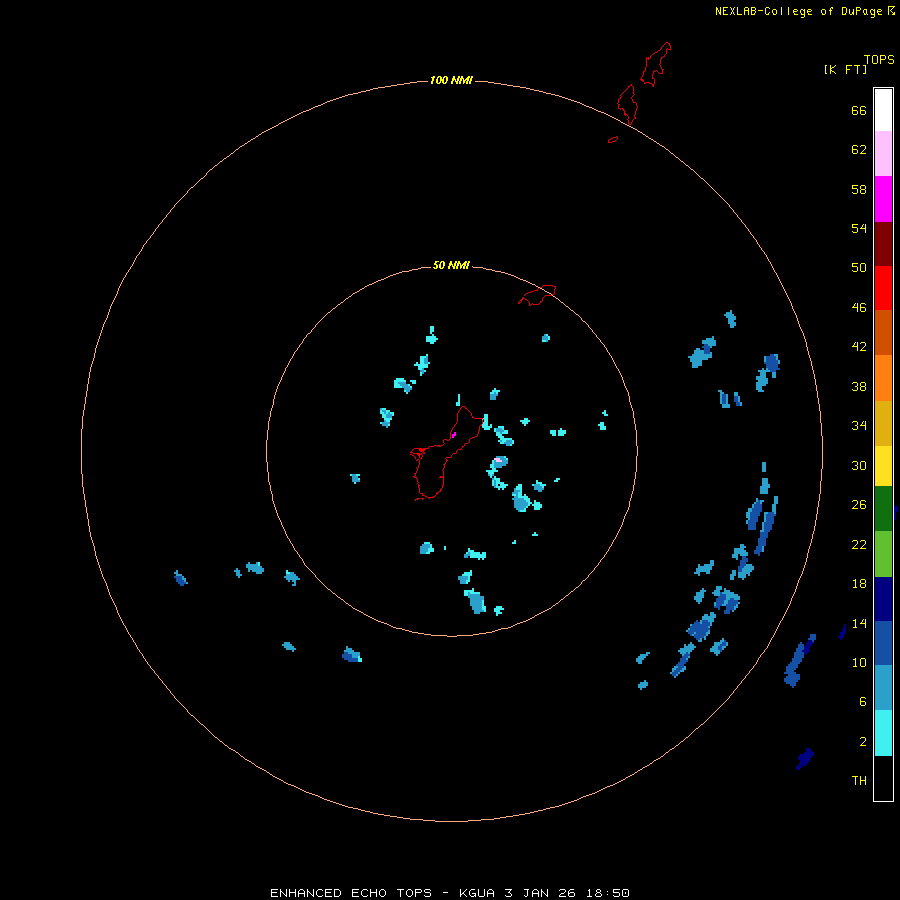
Task: Click the legend value 58
Action: [x=859, y=189]
